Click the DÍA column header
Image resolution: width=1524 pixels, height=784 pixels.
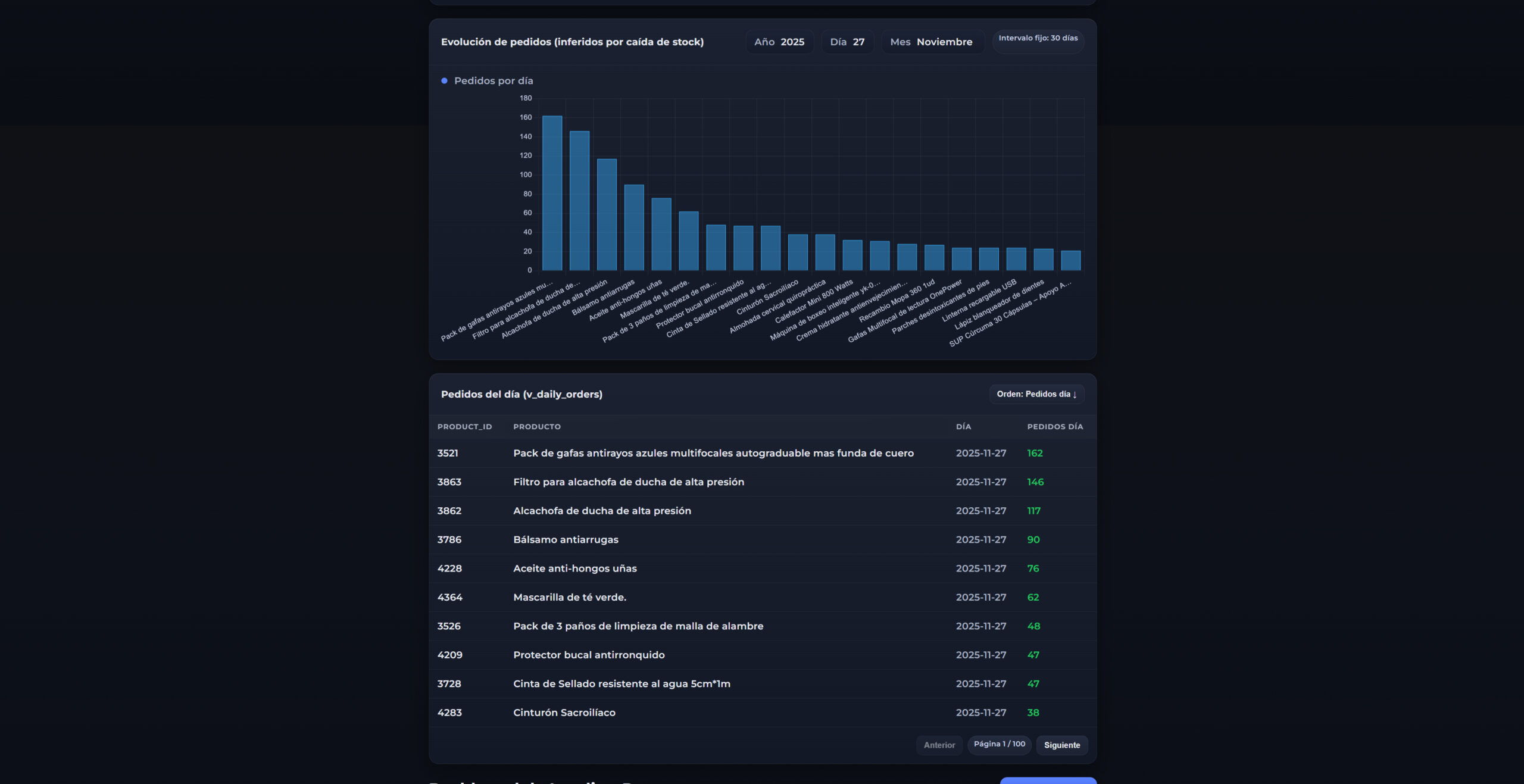963,427
